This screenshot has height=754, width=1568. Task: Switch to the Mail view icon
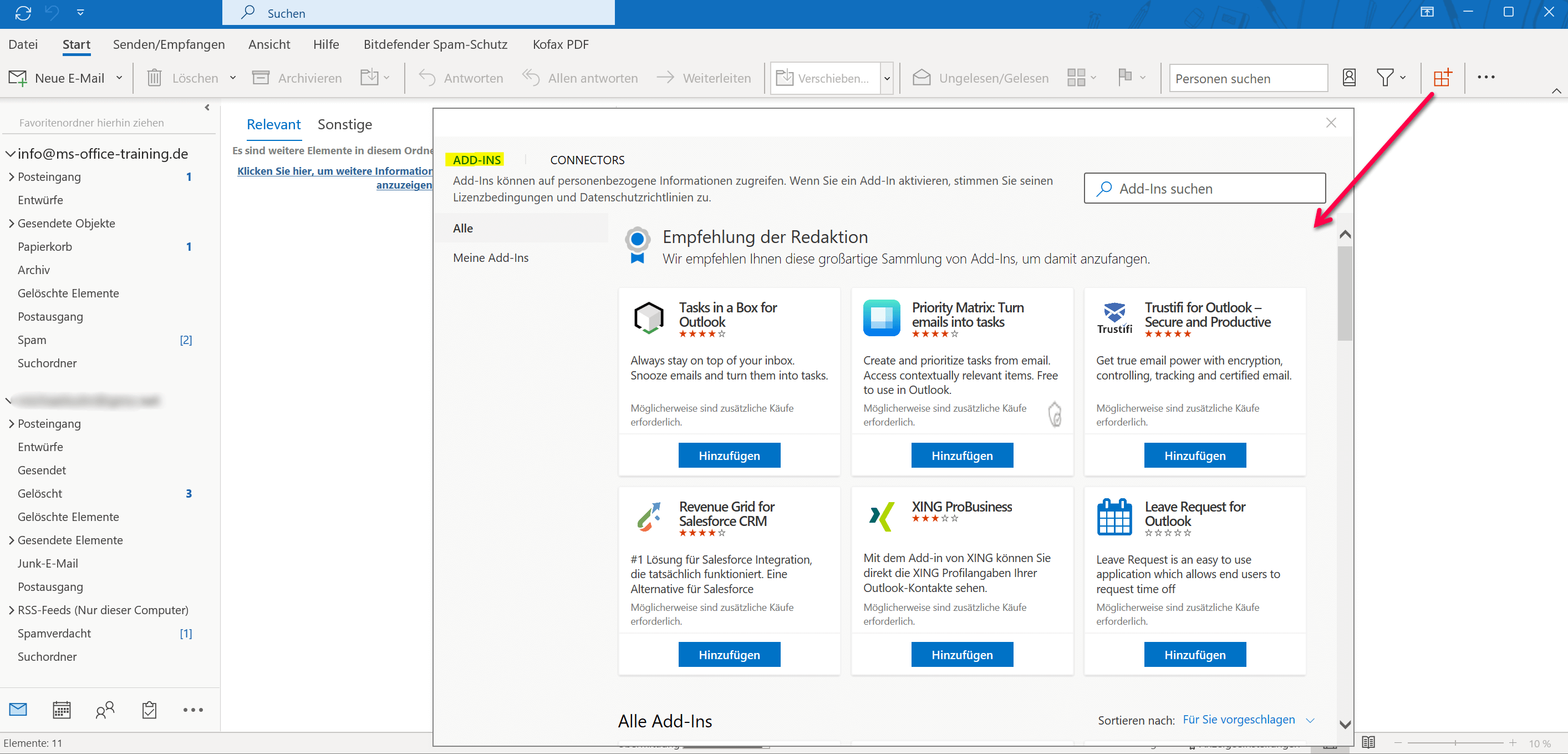coord(18,710)
